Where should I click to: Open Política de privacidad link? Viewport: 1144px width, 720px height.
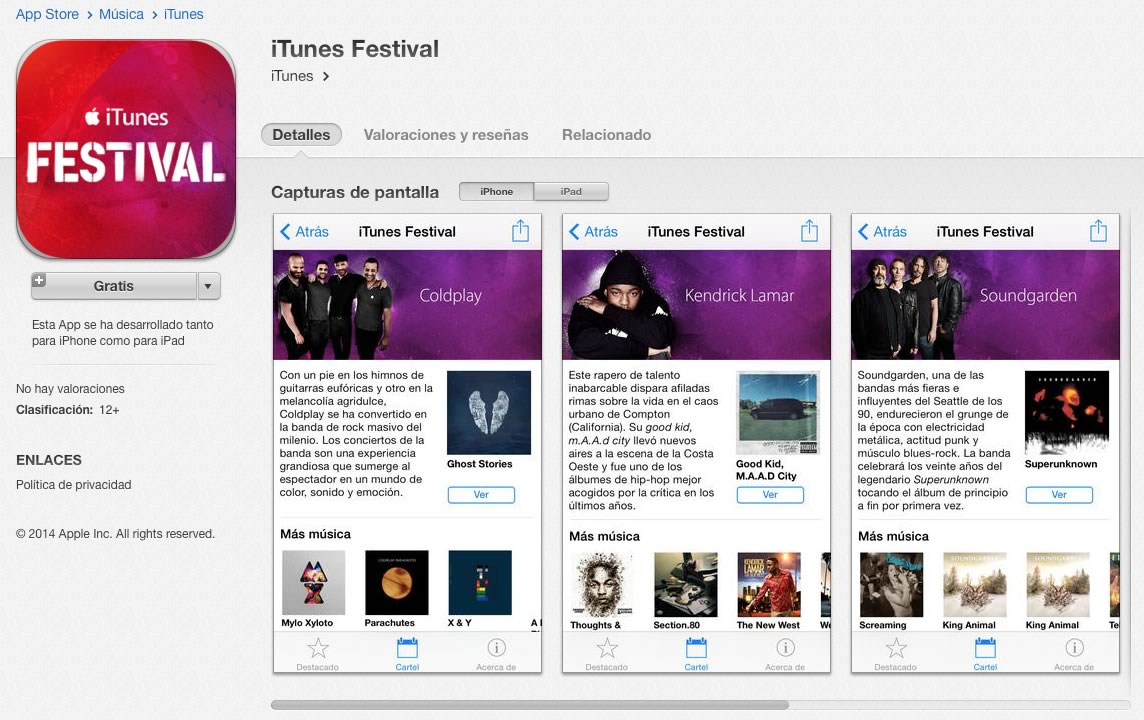click(x=74, y=484)
